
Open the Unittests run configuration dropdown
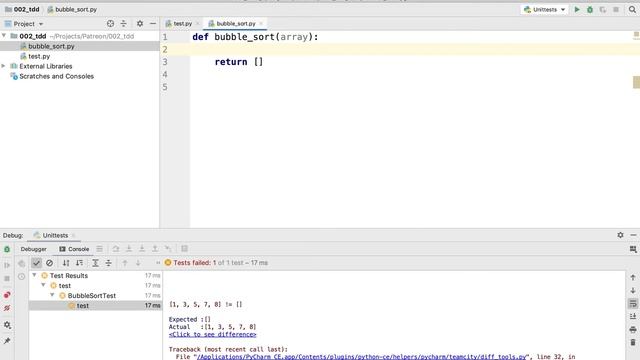point(544,9)
